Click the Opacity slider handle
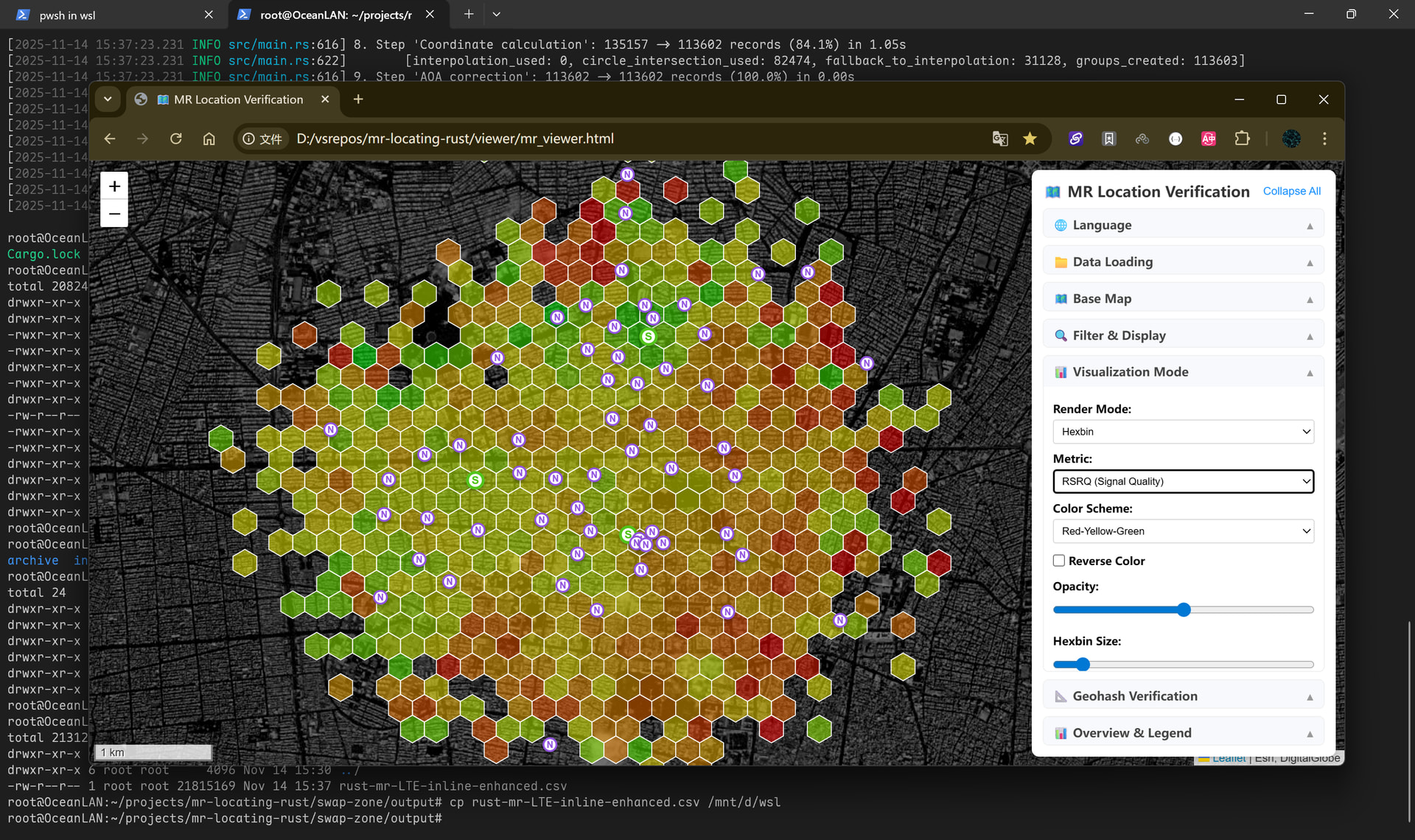Image resolution: width=1415 pixels, height=840 pixels. click(x=1184, y=610)
